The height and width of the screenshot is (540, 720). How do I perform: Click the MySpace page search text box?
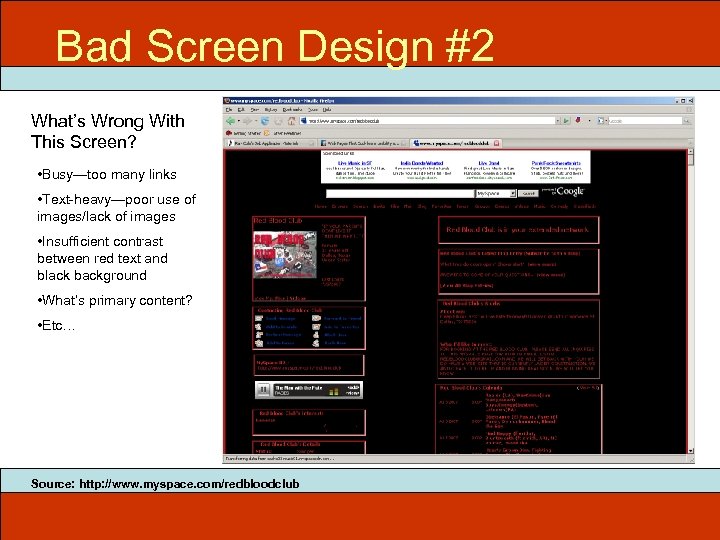point(400,194)
